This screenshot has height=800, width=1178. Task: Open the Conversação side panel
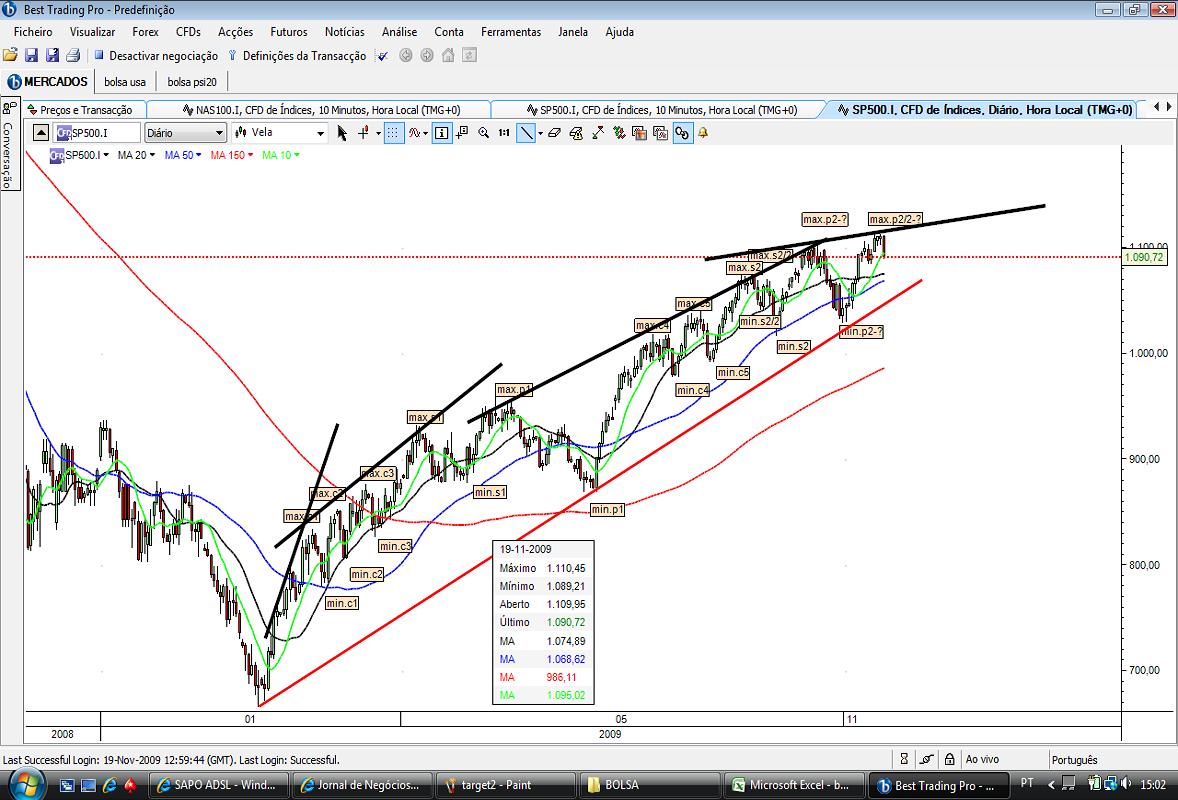pyautogui.click(x=9, y=143)
